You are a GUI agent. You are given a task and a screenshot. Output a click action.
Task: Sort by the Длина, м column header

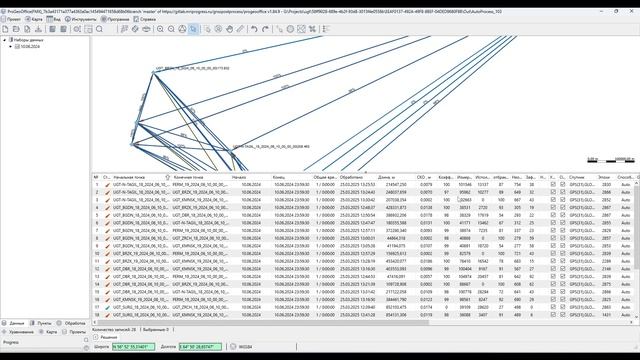pyautogui.click(x=387, y=178)
